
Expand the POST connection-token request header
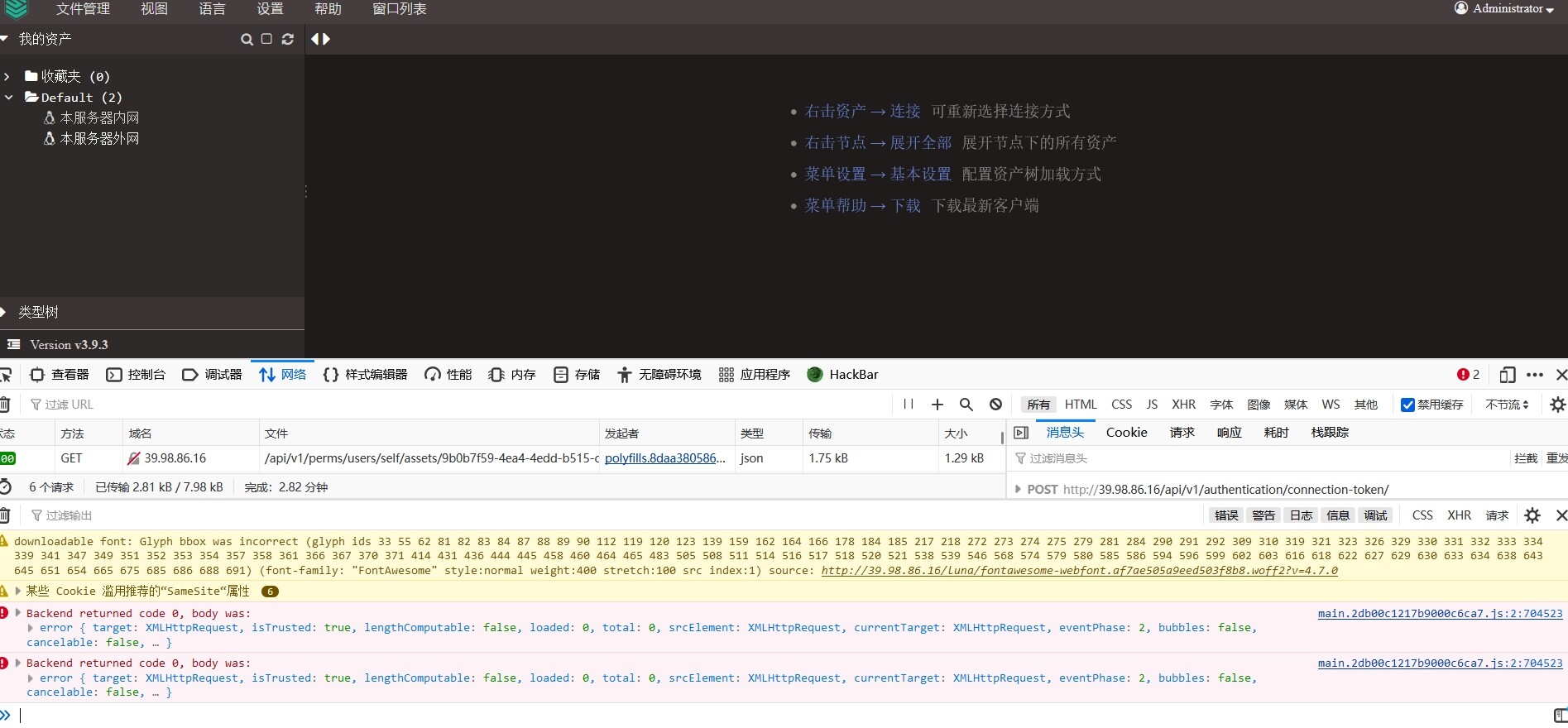tap(1018, 490)
